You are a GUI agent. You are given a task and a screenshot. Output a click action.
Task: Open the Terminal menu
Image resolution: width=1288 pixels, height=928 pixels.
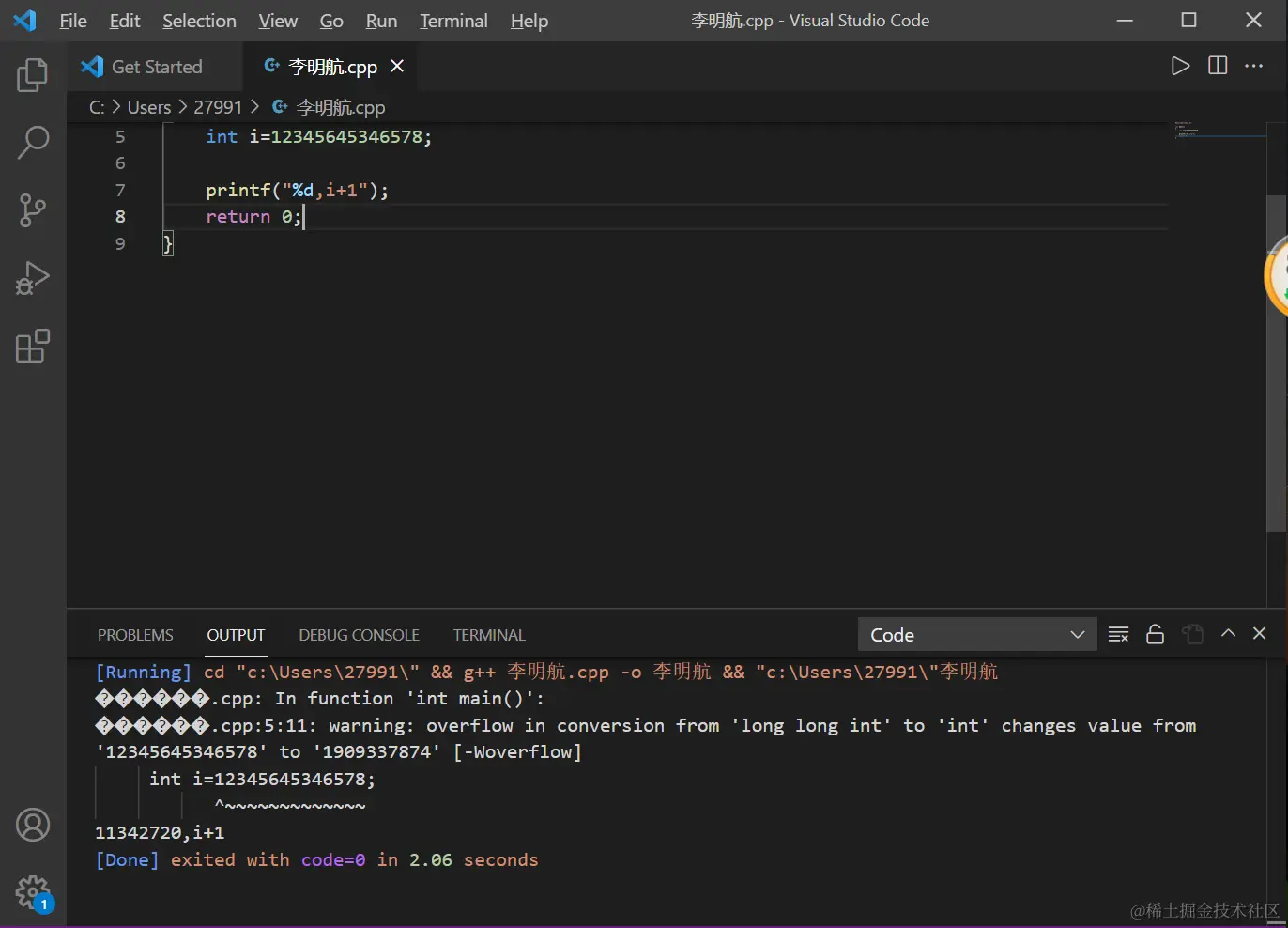(x=453, y=21)
